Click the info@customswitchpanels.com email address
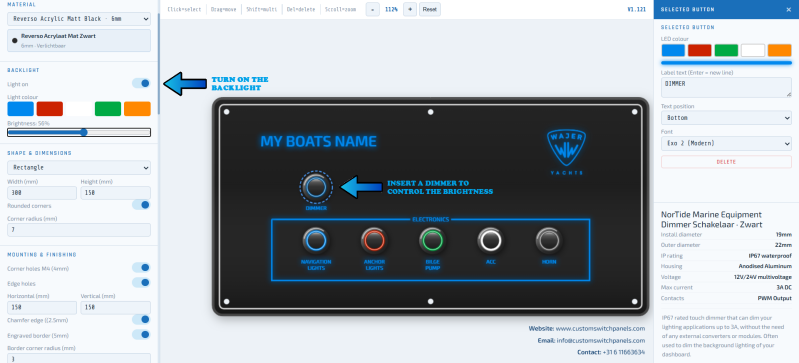799x363 pixels. (601, 341)
